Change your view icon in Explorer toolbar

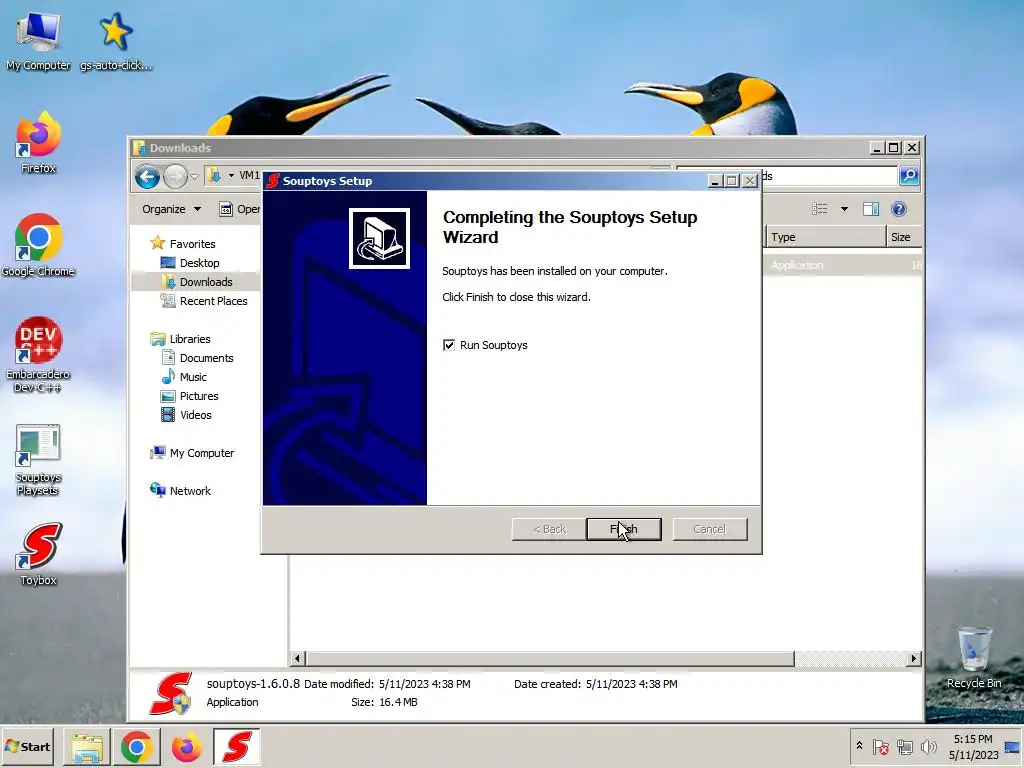click(x=820, y=209)
